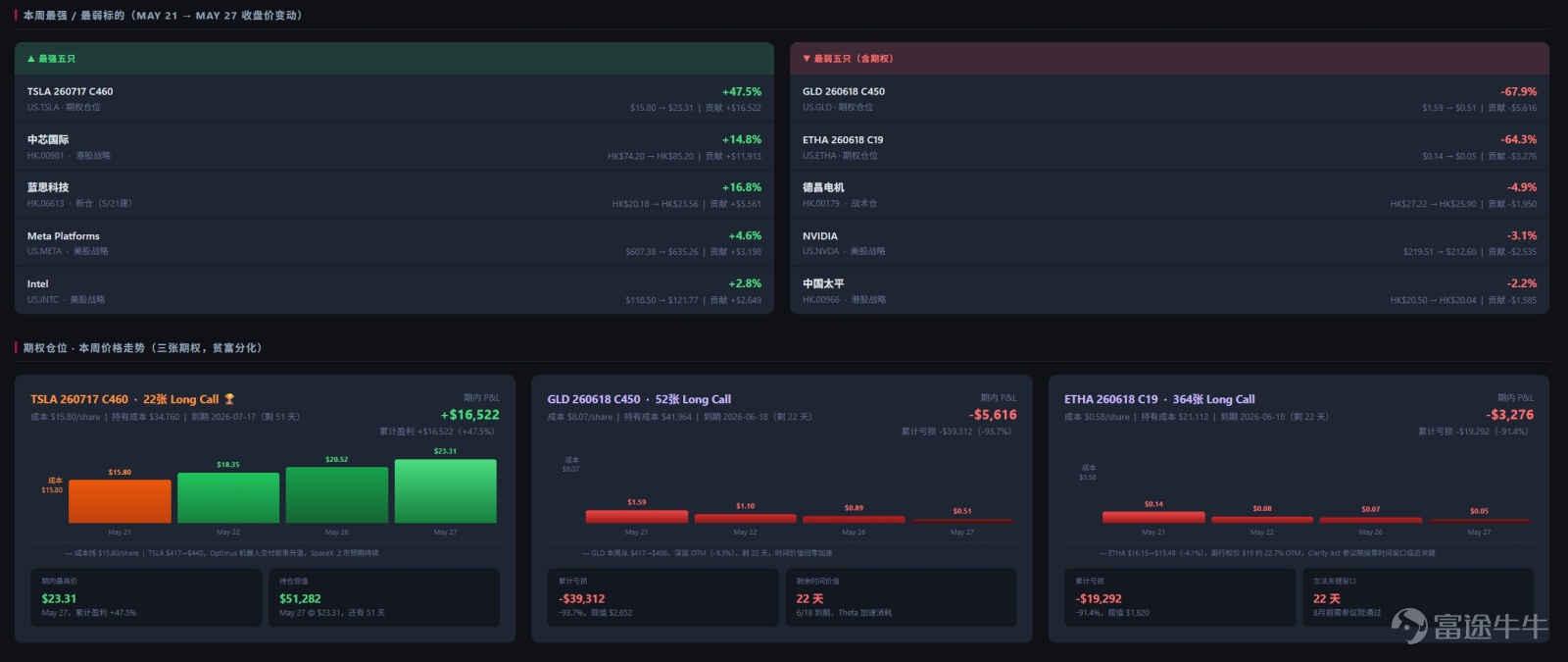Click the +47.5% gain on the TSLA row
This screenshot has width=1568, height=662.
(x=742, y=91)
